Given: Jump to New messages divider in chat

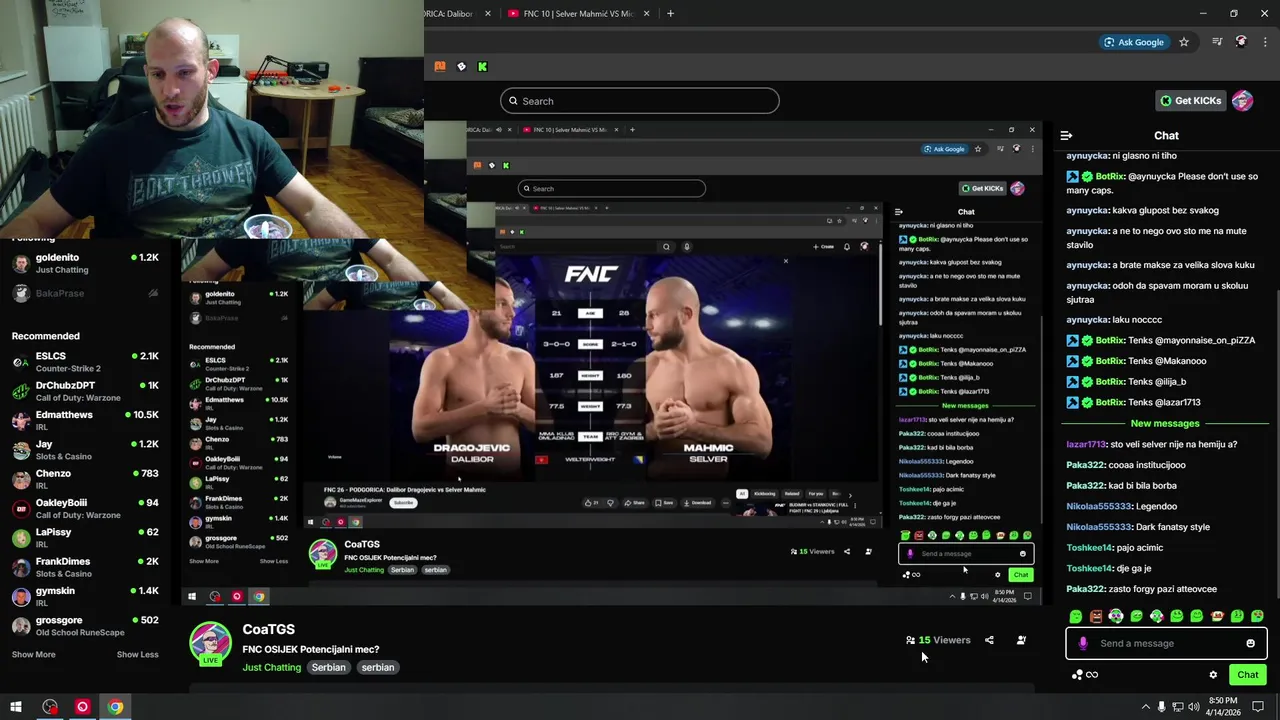Looking at the screenshot, I should click(1164, 423).
